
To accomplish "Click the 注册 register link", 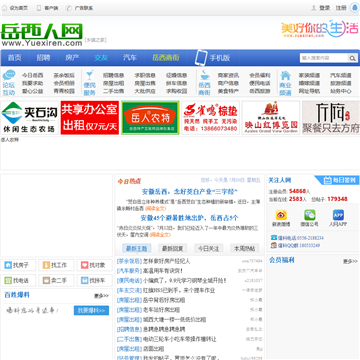I will [341, 8].
